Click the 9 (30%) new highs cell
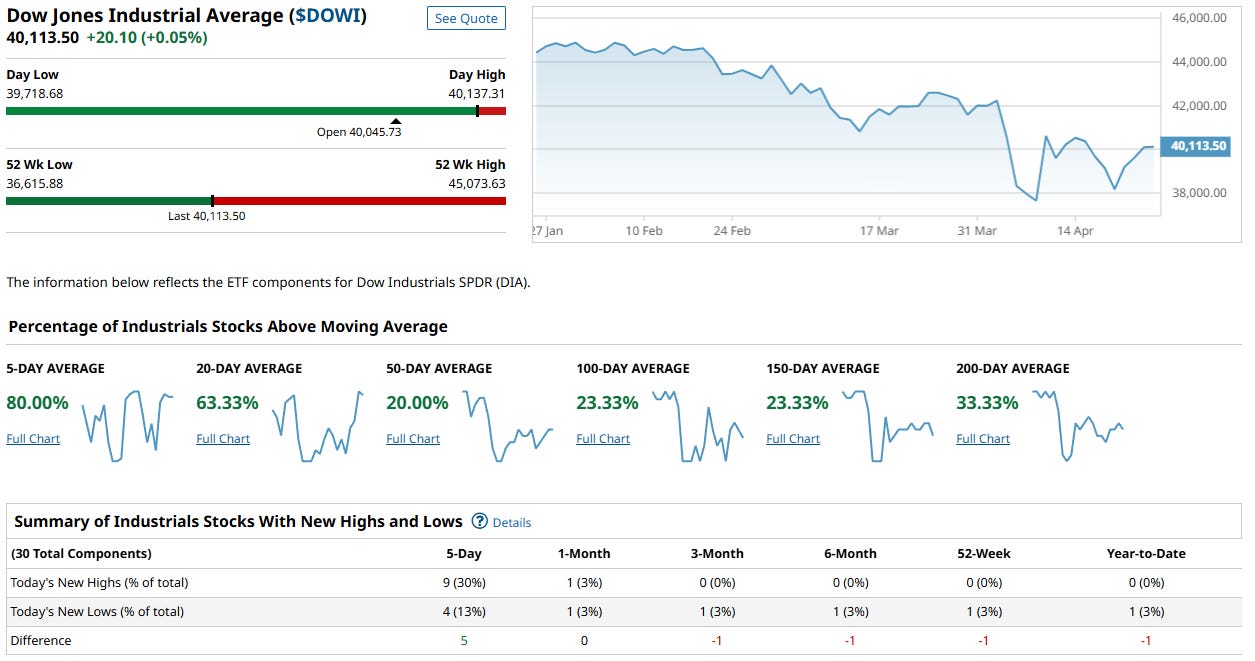The height and width of the screenshot is (661, 1255). click(464, 582)
